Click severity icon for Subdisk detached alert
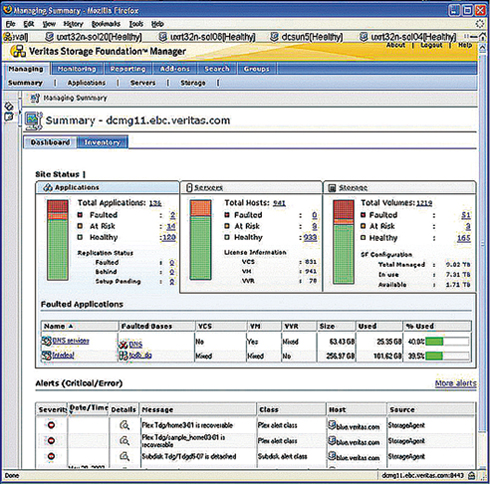490x484 pixels. 51,456
